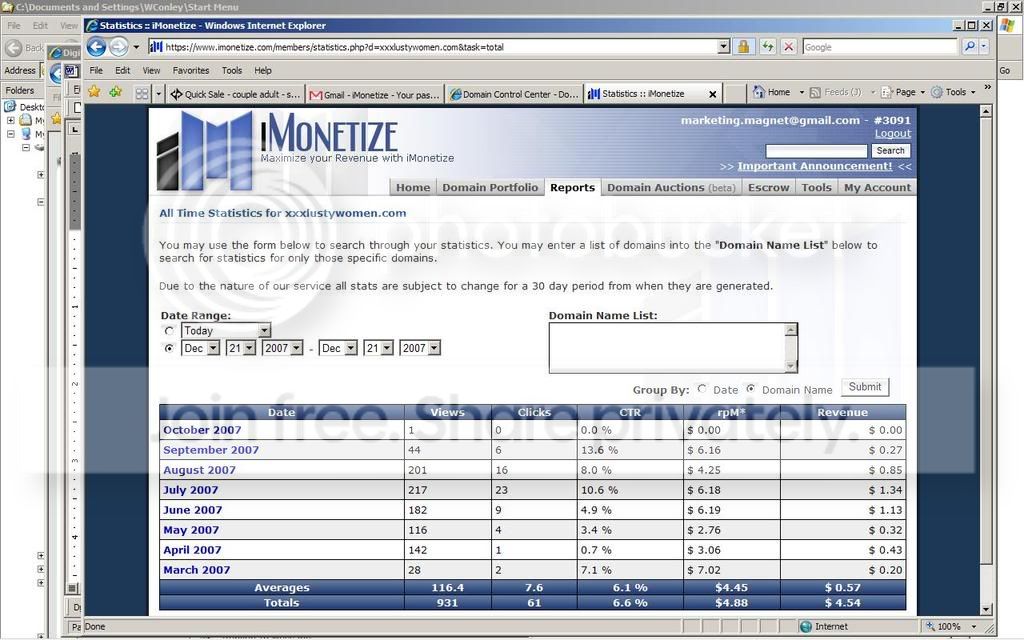Click the Submit button
The image size is (1024, 640).
(865, 387)
